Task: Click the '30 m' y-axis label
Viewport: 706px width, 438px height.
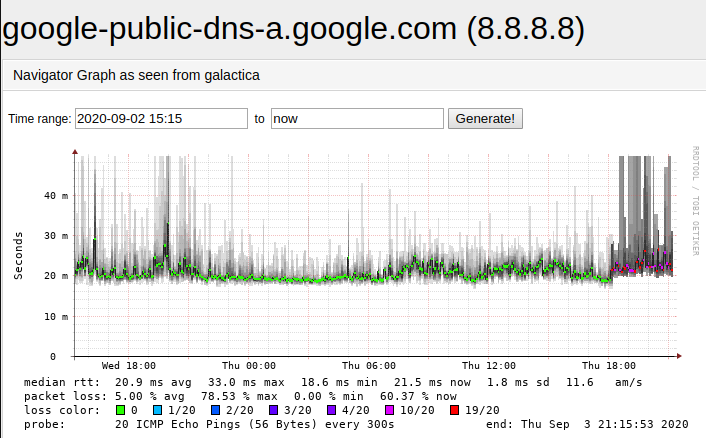Action: pos(56,236)
